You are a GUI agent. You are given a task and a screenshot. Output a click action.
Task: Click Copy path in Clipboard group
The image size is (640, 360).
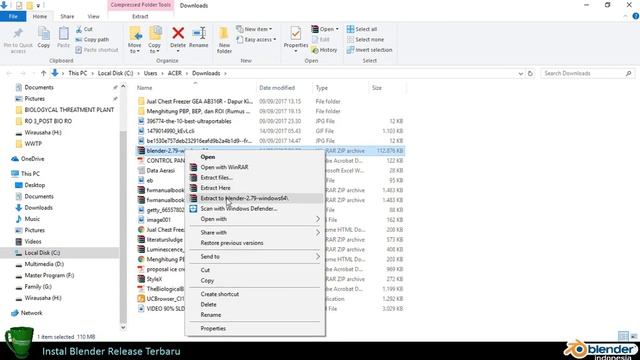[x=92, y=40]
